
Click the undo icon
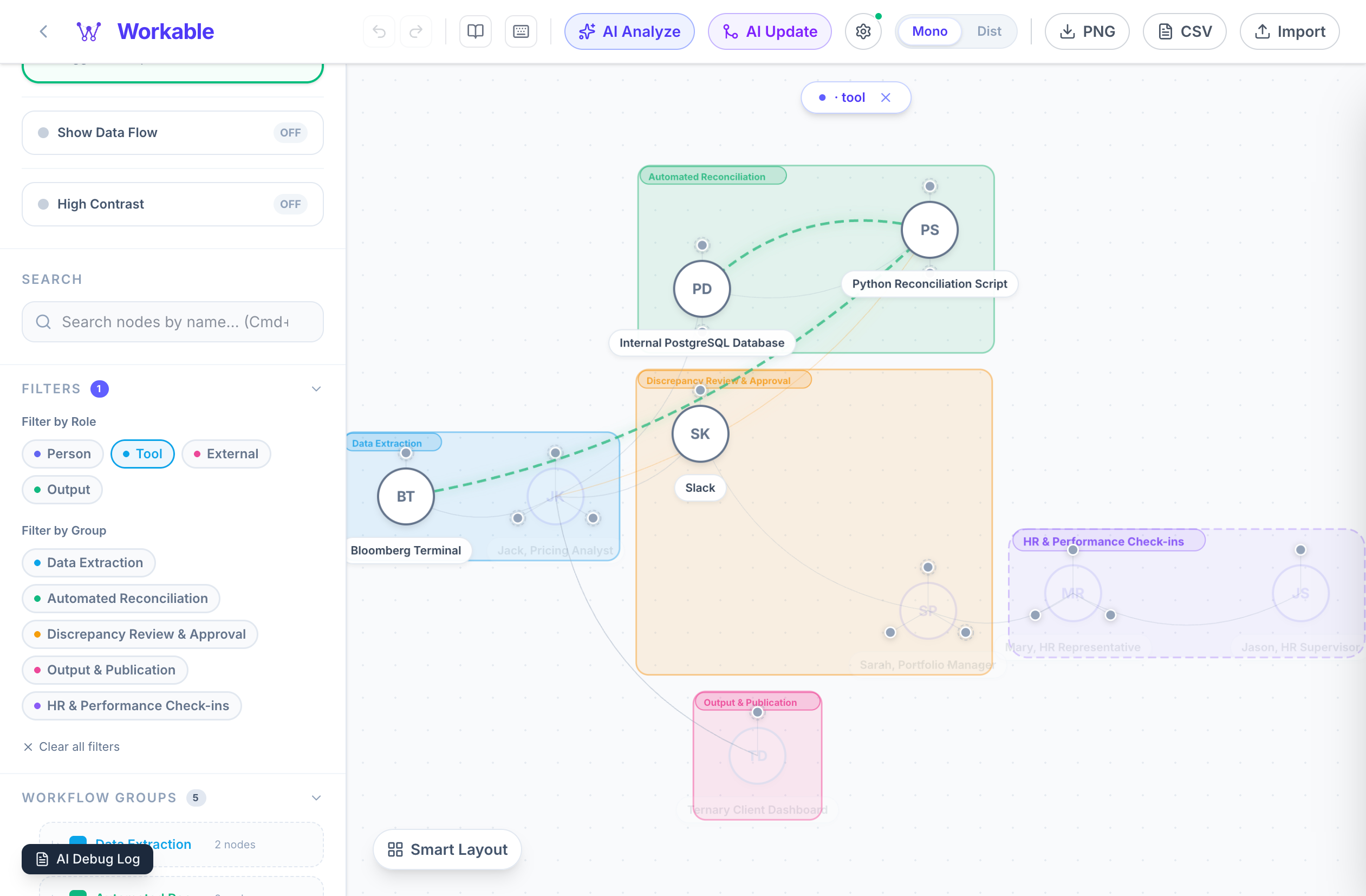pos(379,31)
